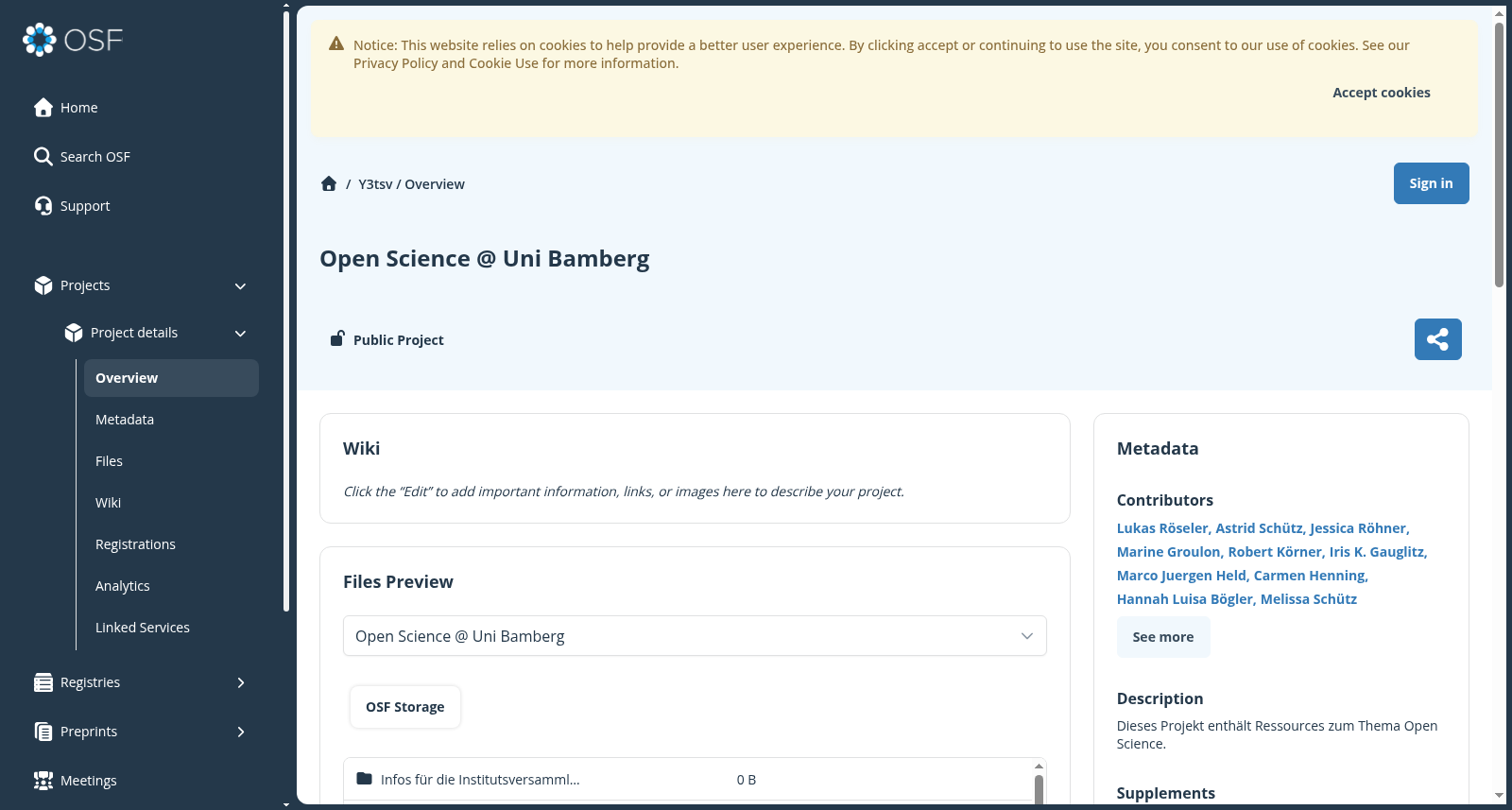Click the Public Project label
1512x810 pixels.
398,340
